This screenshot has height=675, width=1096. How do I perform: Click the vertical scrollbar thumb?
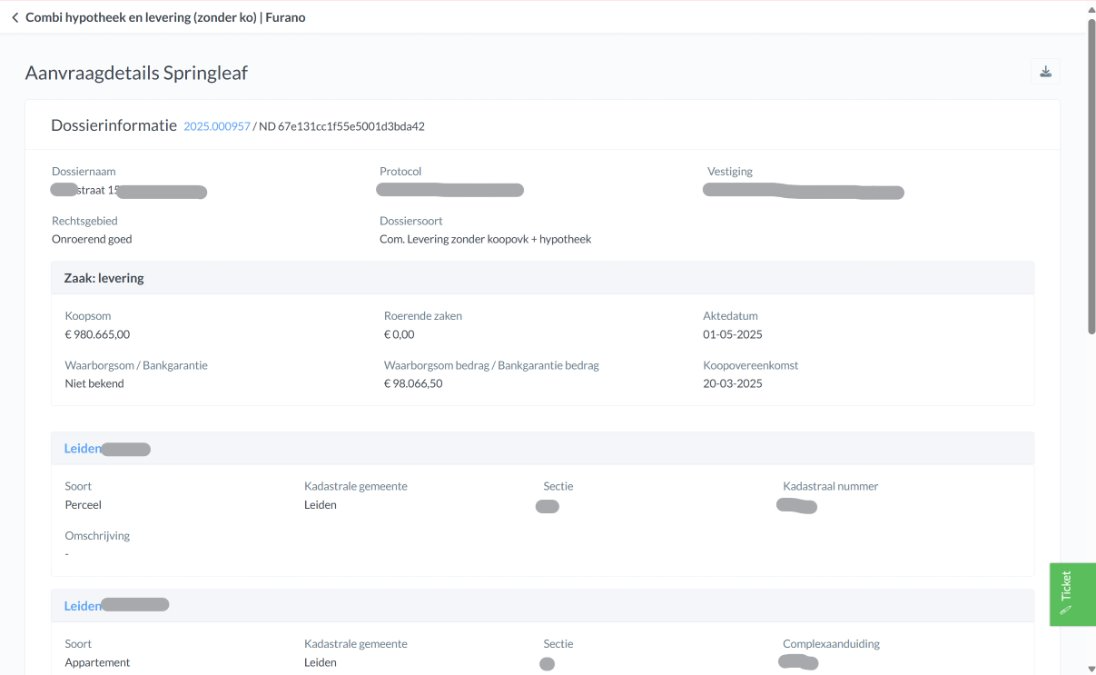click(1089, 180)
